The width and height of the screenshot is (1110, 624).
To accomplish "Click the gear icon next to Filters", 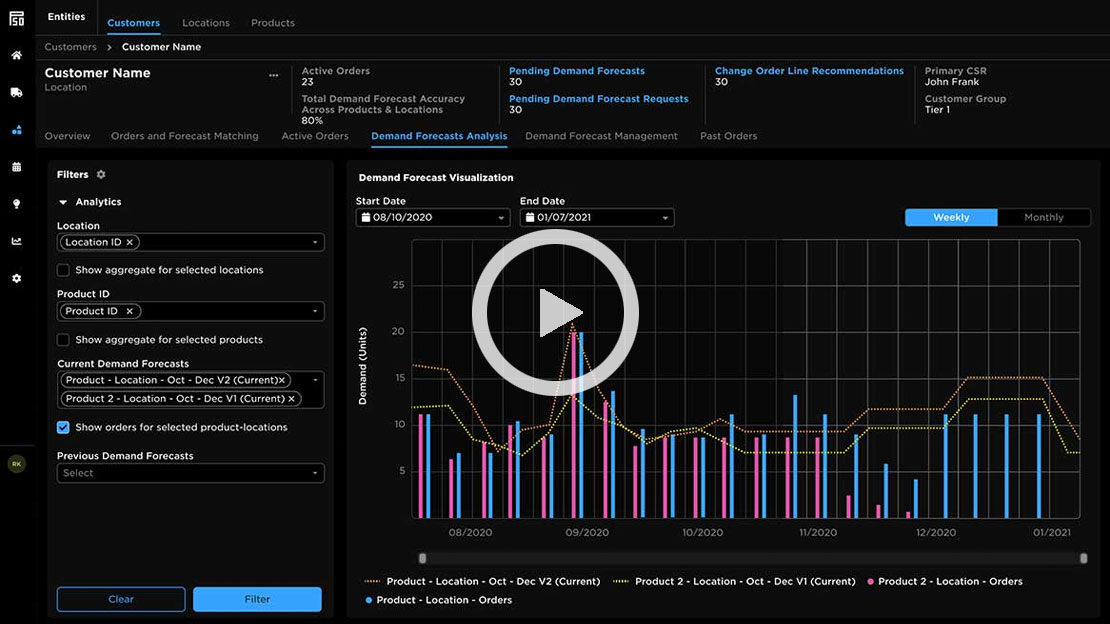I will (x=101, y=175).
